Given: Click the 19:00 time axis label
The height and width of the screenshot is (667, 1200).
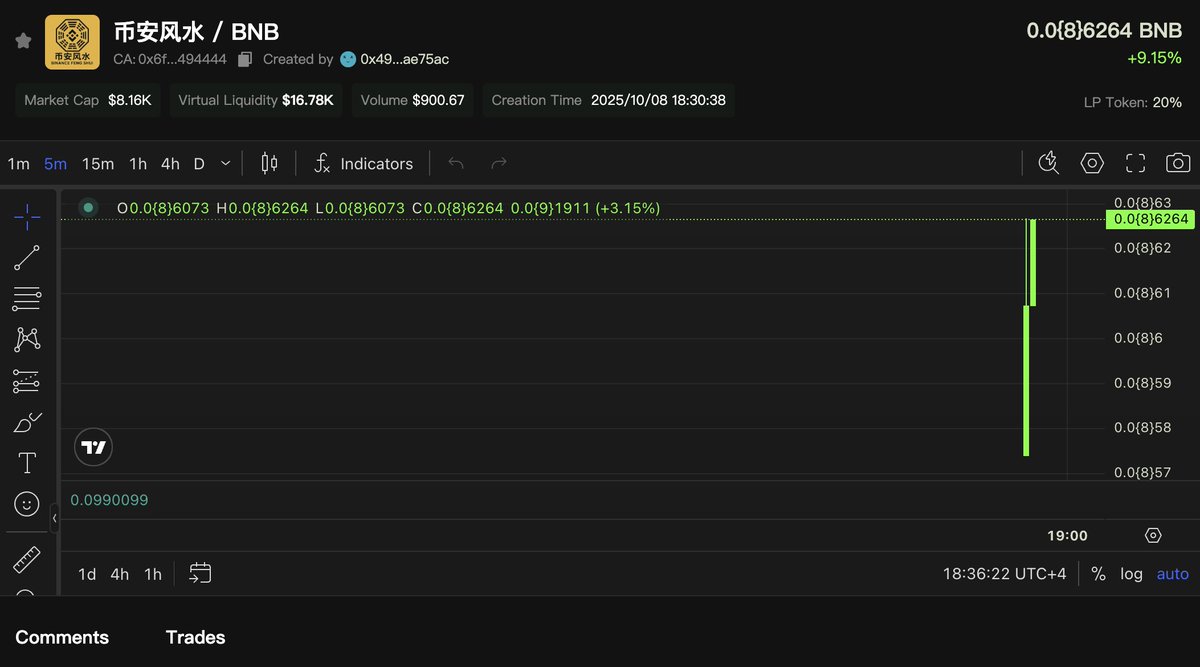Looking at the screenshot, I should 1067,535.
